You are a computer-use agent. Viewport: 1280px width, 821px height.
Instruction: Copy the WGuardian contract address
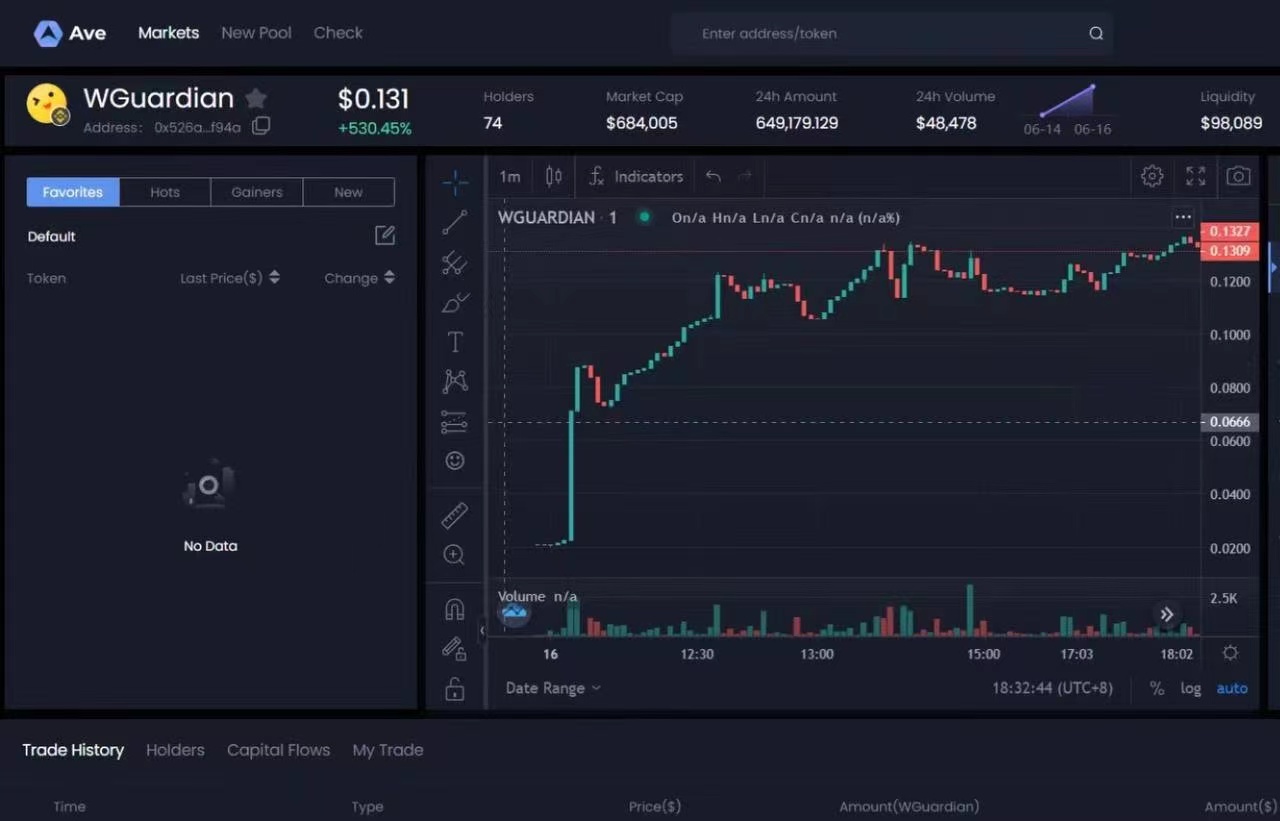click(261, 126)
